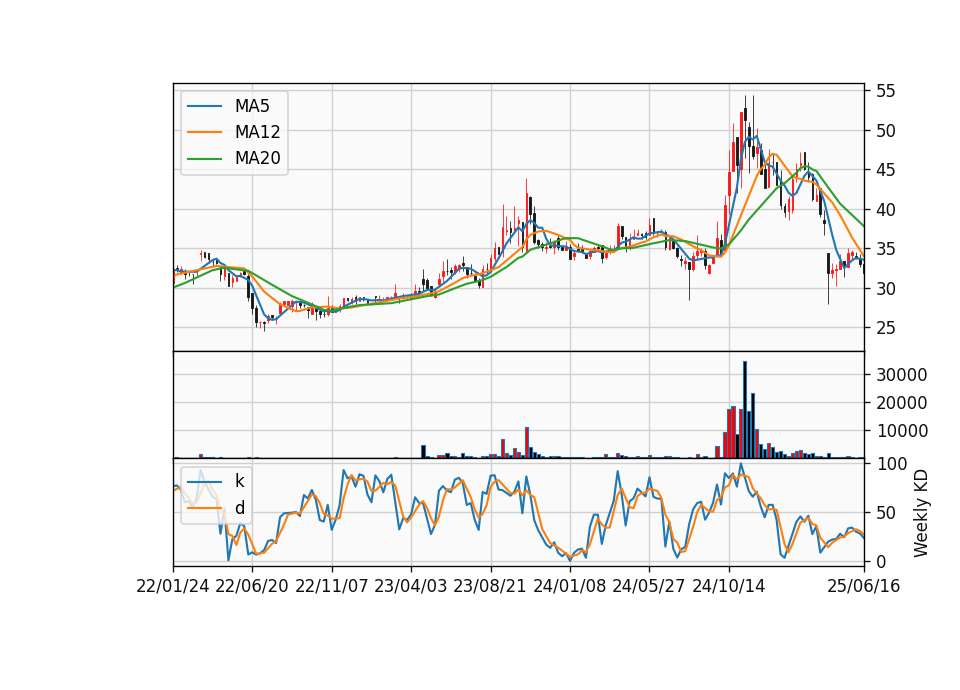Click the 22/11/07 date tick label

click(x=332, y=586)
